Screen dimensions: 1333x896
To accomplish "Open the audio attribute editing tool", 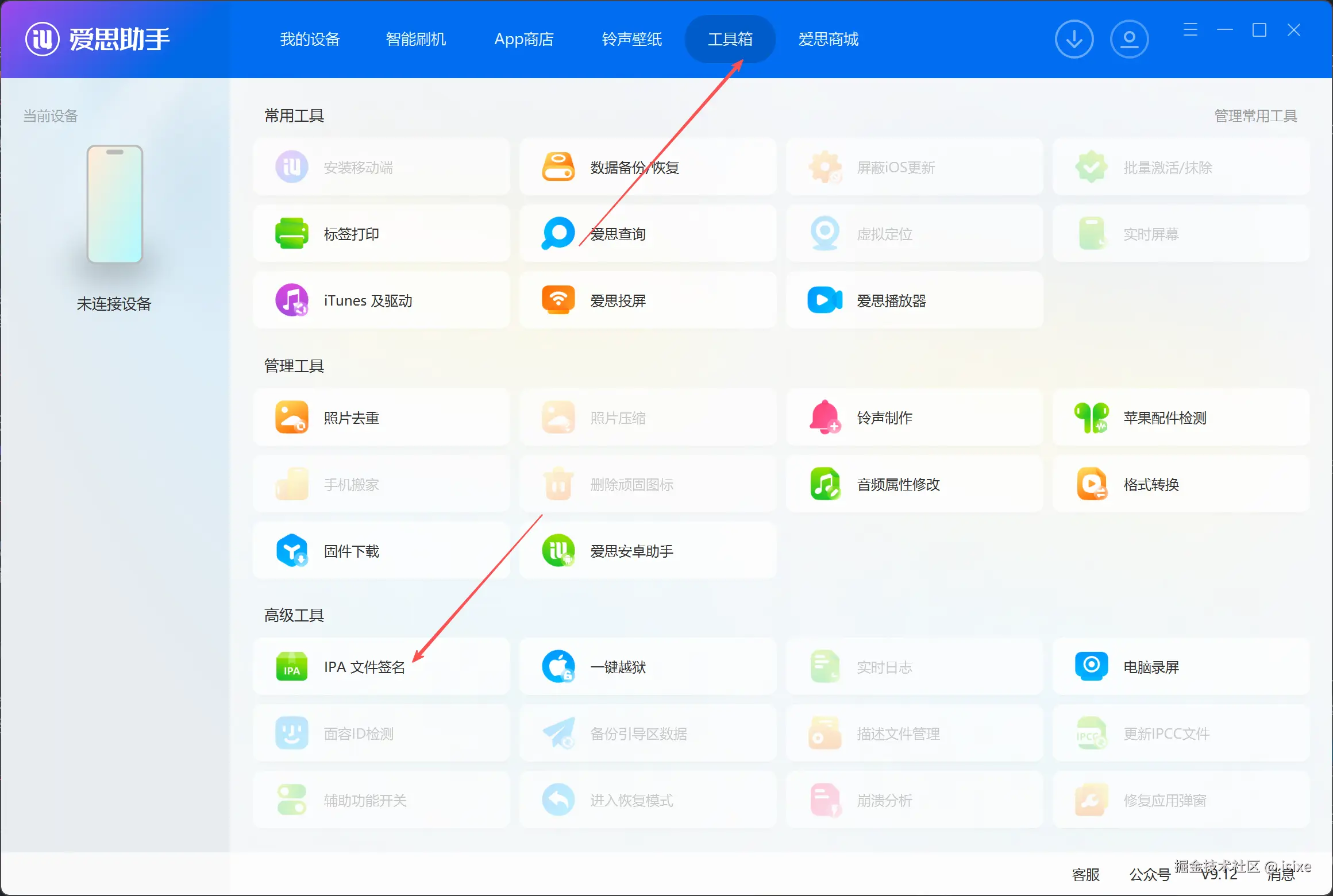I will 898,484.
